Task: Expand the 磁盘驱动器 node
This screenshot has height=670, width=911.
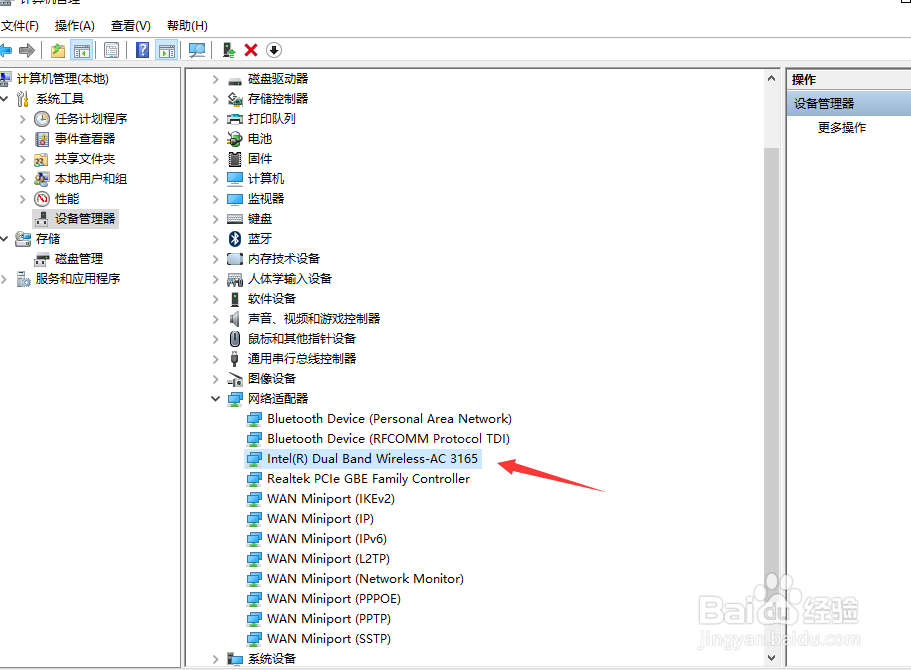Action: 216,79
